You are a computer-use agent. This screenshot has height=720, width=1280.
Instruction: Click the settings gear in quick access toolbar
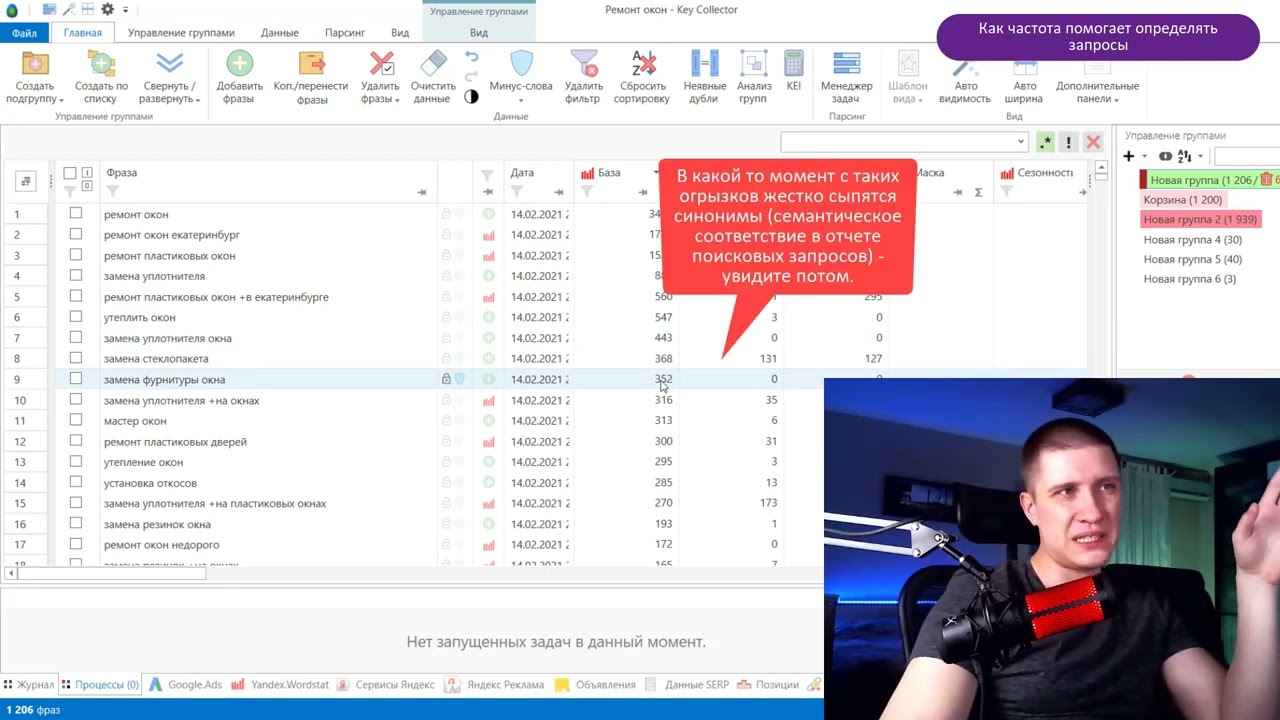tap(107, 9)
